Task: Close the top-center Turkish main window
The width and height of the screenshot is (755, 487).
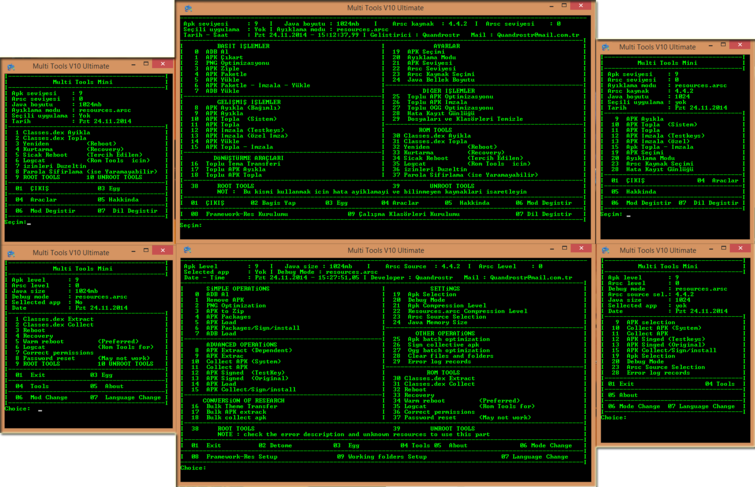Action: click(581, 6)
